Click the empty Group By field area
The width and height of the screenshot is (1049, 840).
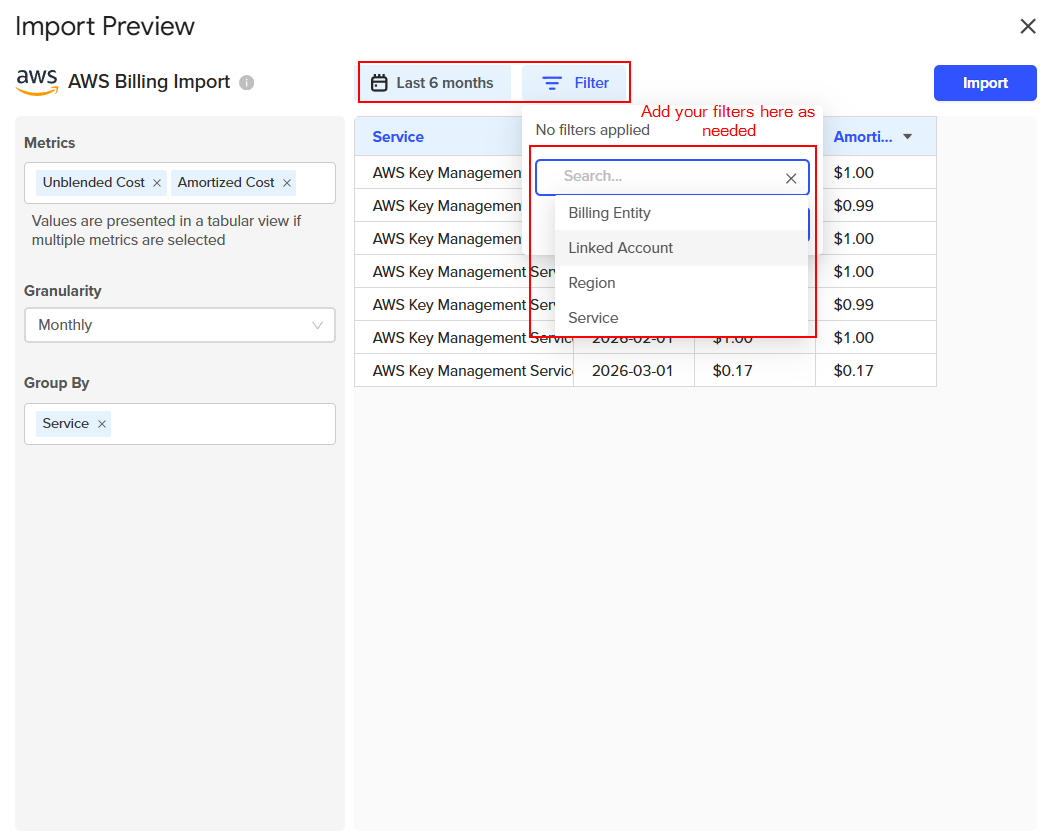click(x=220, y=424)
